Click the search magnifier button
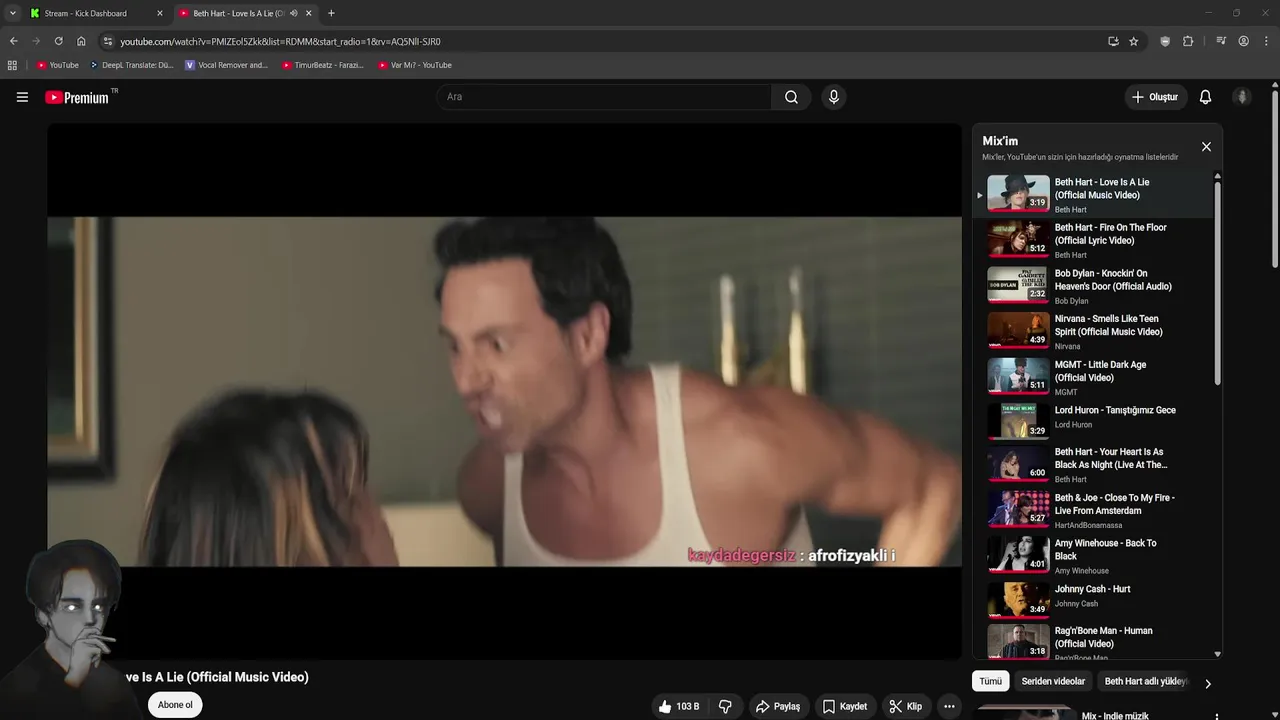This screenshot has width=1280, height=720. (791, 97)
